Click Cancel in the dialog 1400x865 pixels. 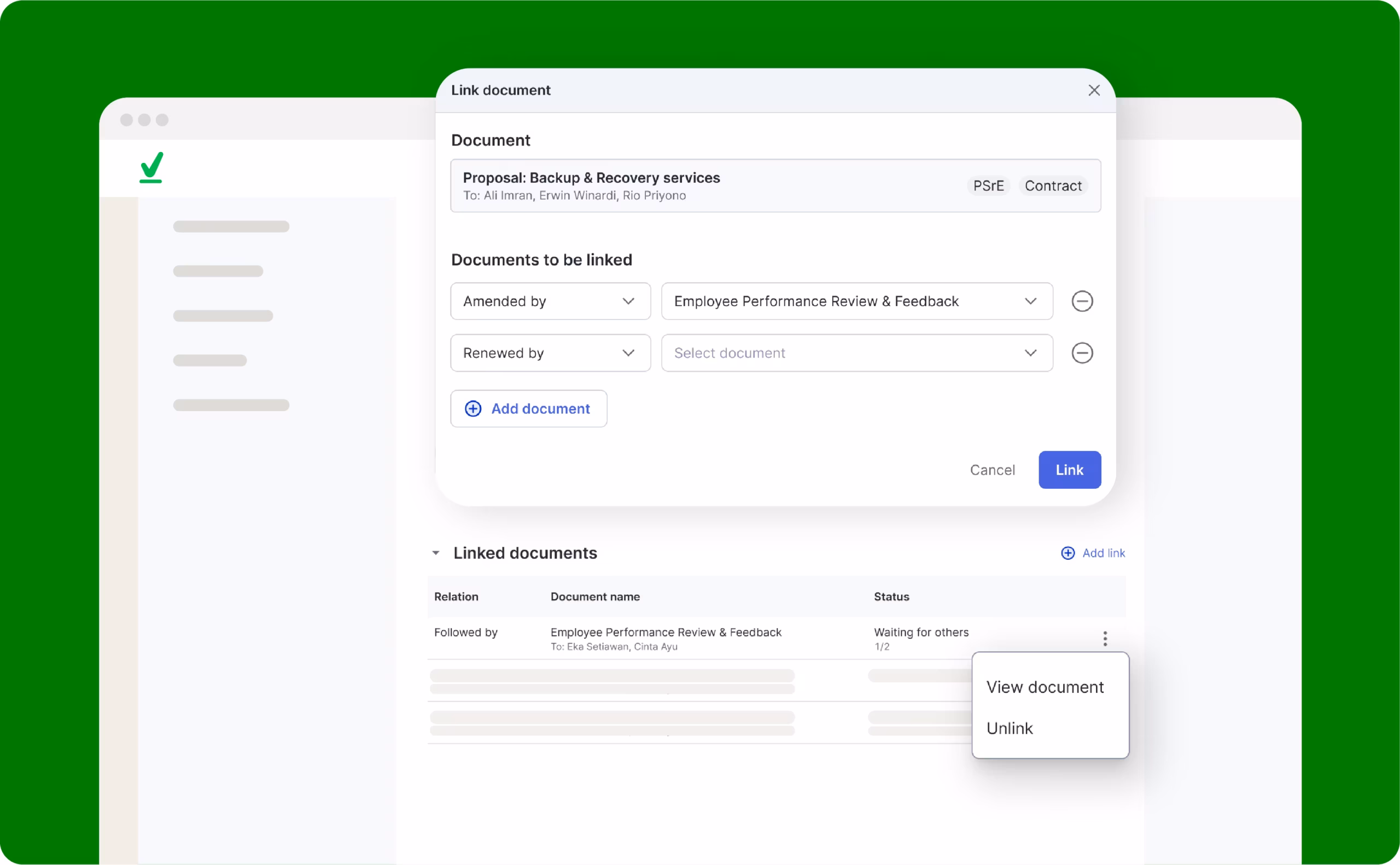coord(991,470)
